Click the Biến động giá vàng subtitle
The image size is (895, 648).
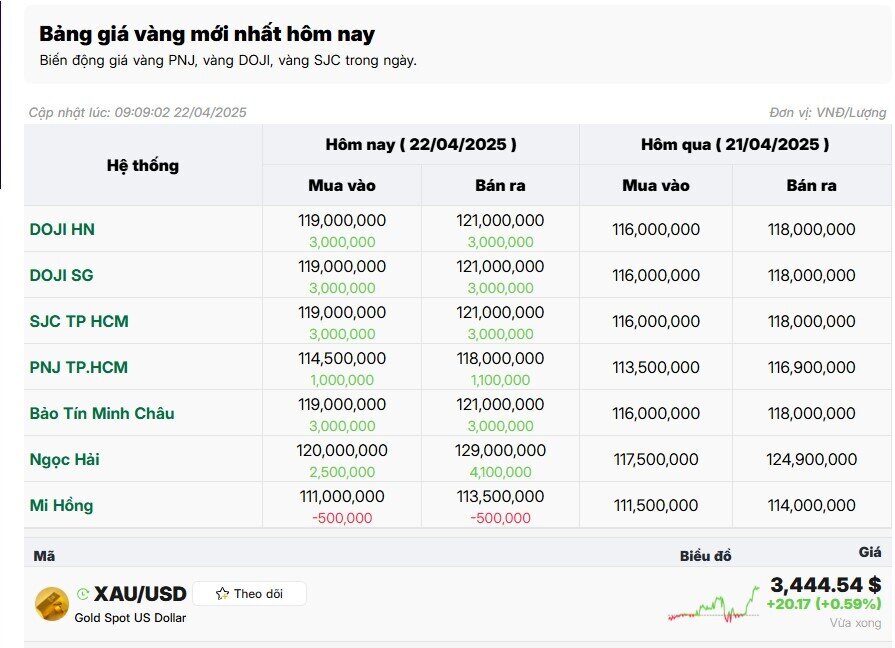tap(228, 61)
